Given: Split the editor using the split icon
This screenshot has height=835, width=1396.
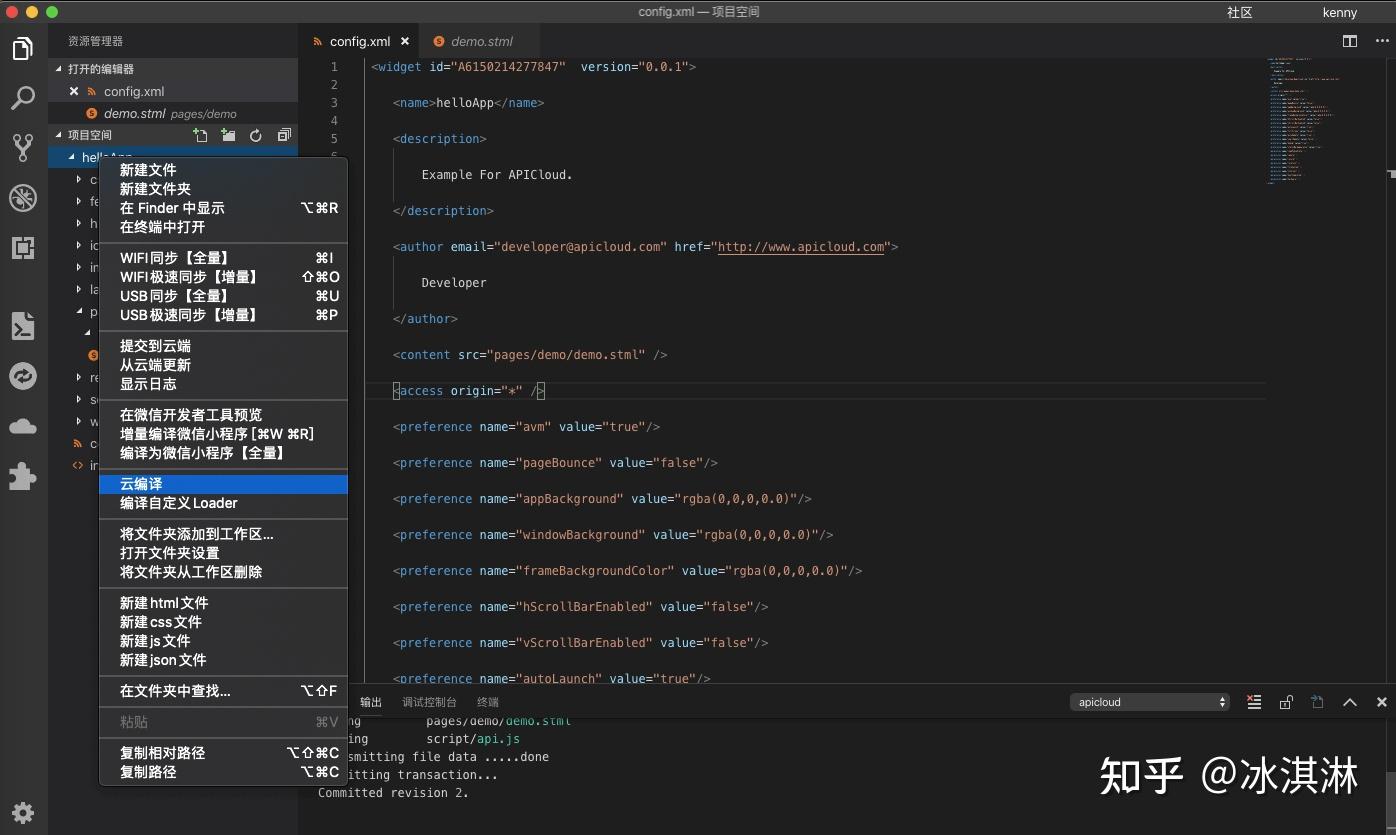Looking at the screenshot, I should coord(1350,41).
